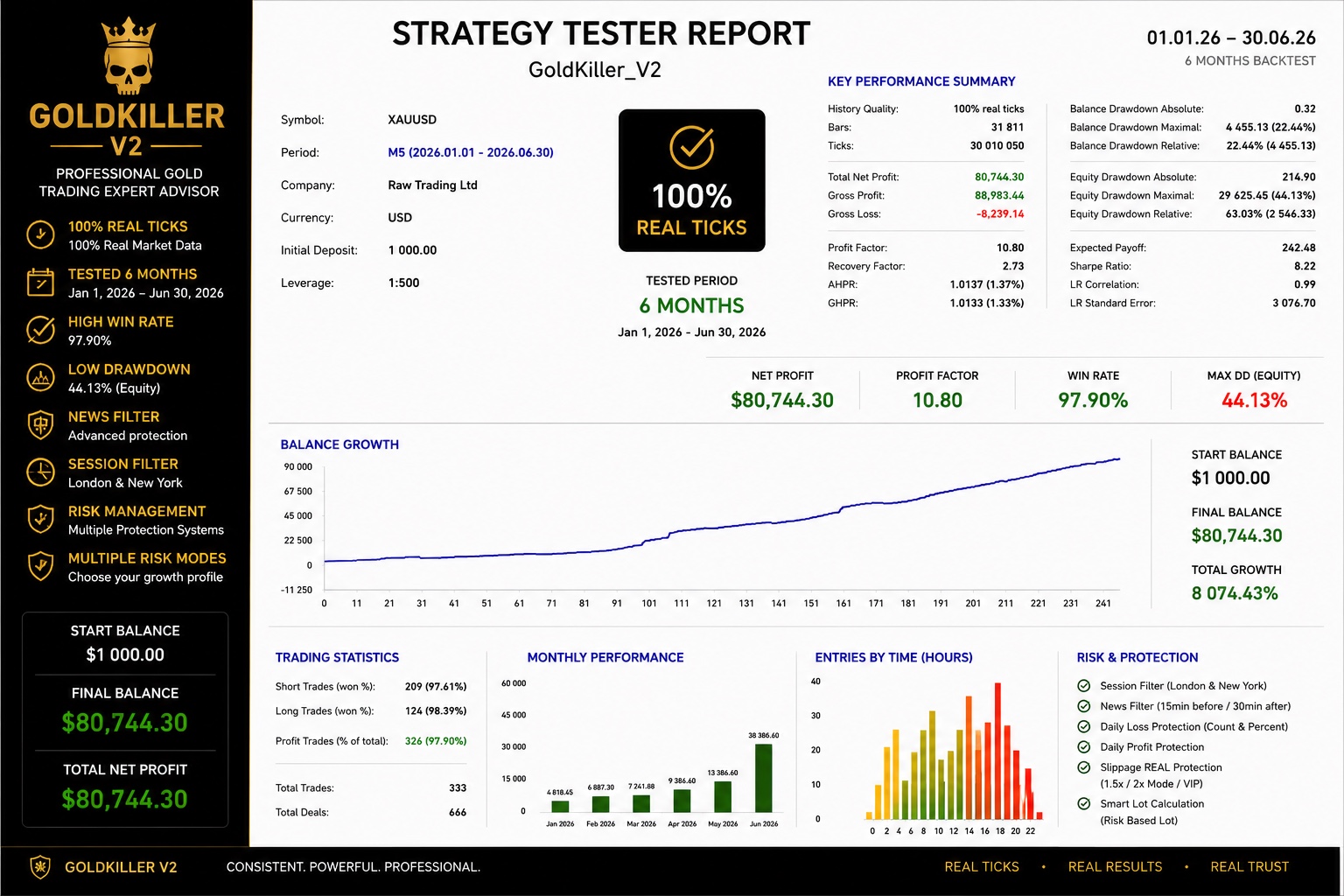Screen dimensions: 1344x896
Task: Click the date range 01.01.26 – 30.06.26
Action: 1231,38
